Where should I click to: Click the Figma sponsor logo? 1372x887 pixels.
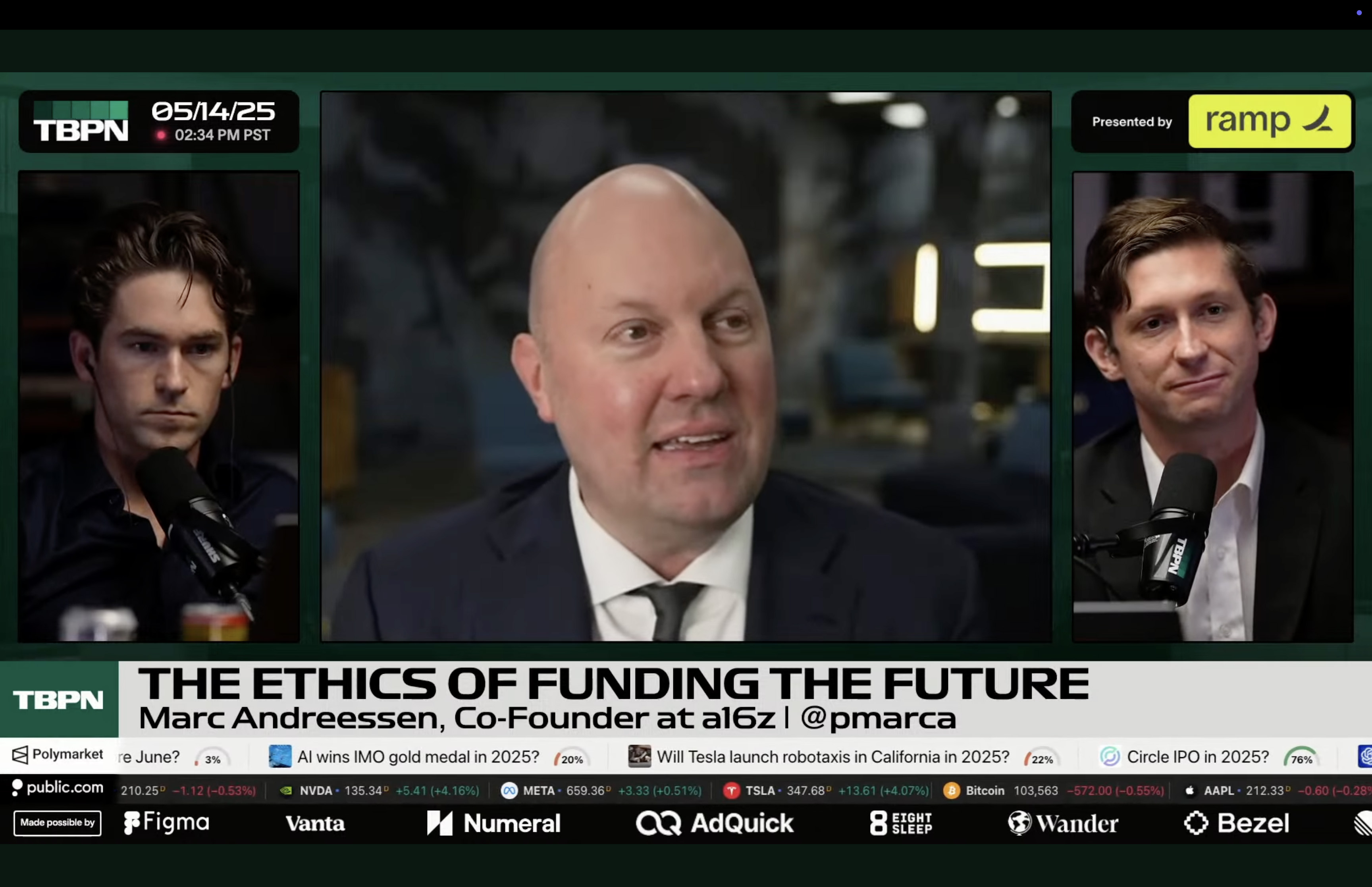166,823
